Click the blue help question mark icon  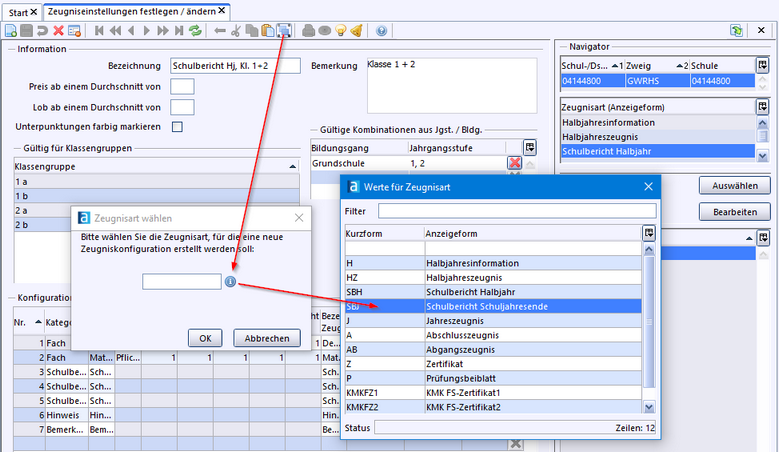click(x=381, y=31)
